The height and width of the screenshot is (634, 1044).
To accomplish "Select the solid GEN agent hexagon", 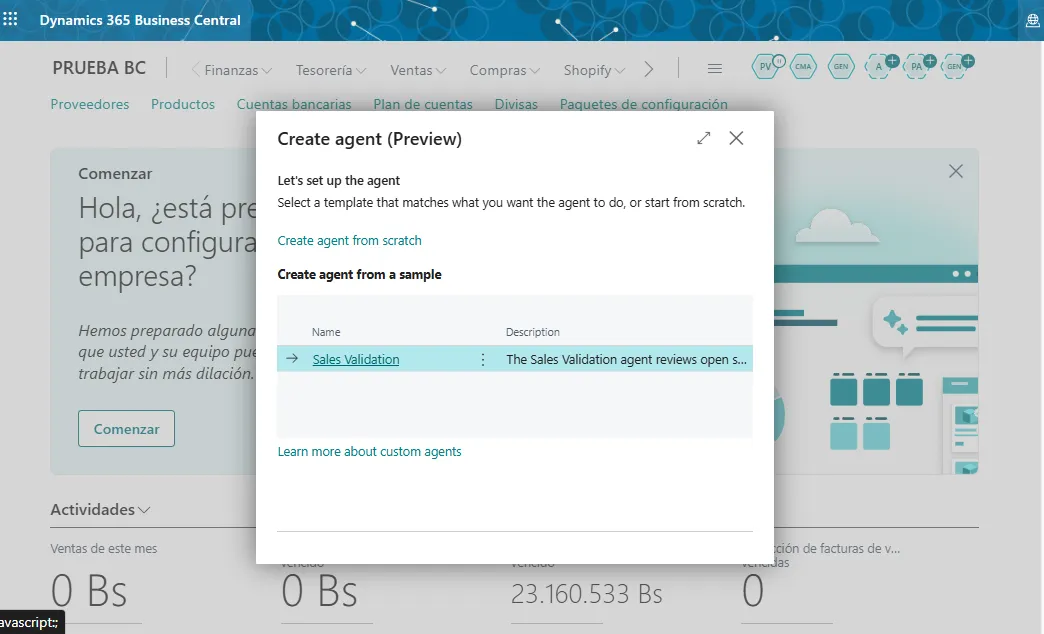I will (x=841, y=67).
